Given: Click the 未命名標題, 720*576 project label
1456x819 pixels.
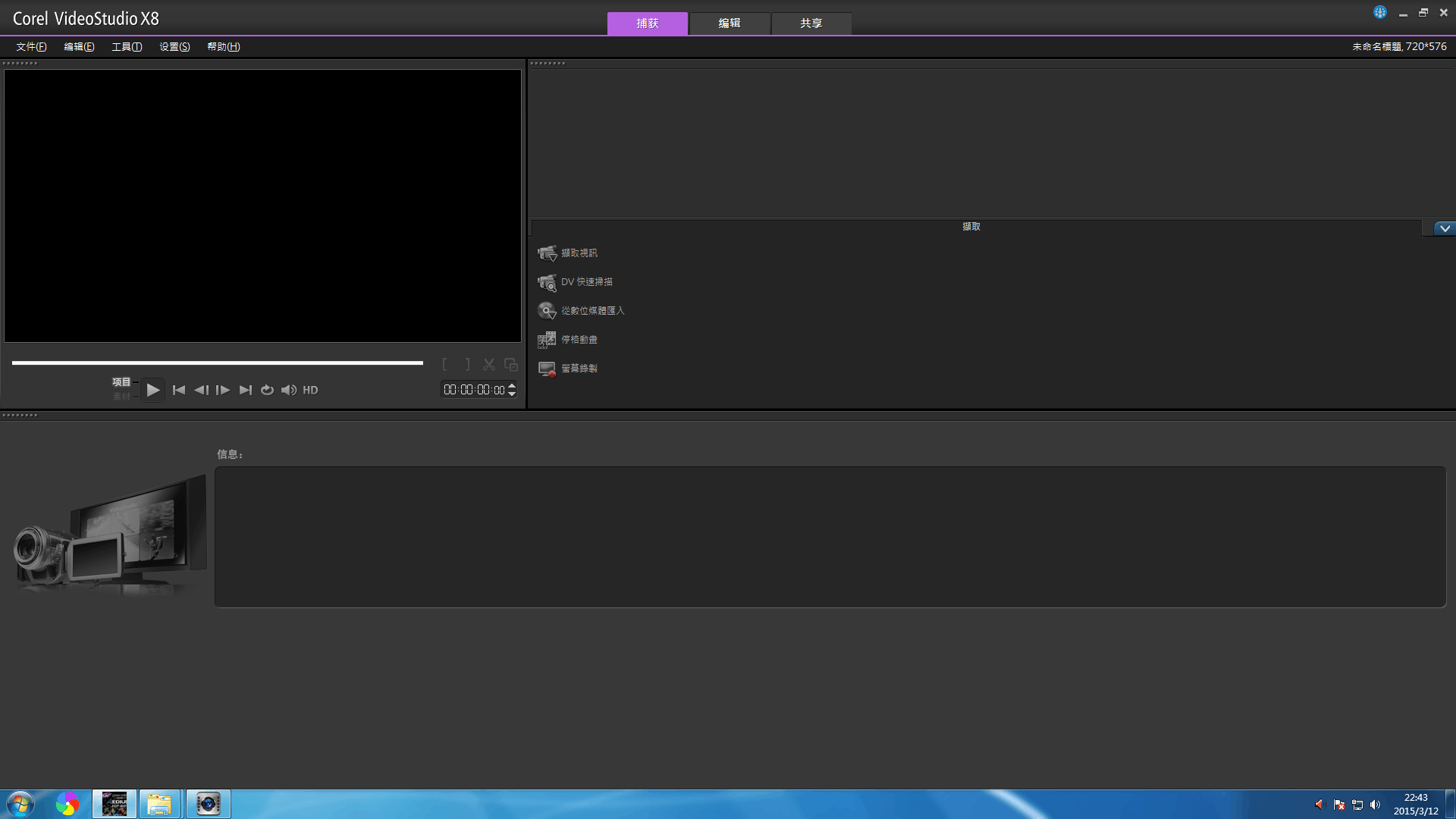Looking at the screenshot, I should coord(1399,47).
